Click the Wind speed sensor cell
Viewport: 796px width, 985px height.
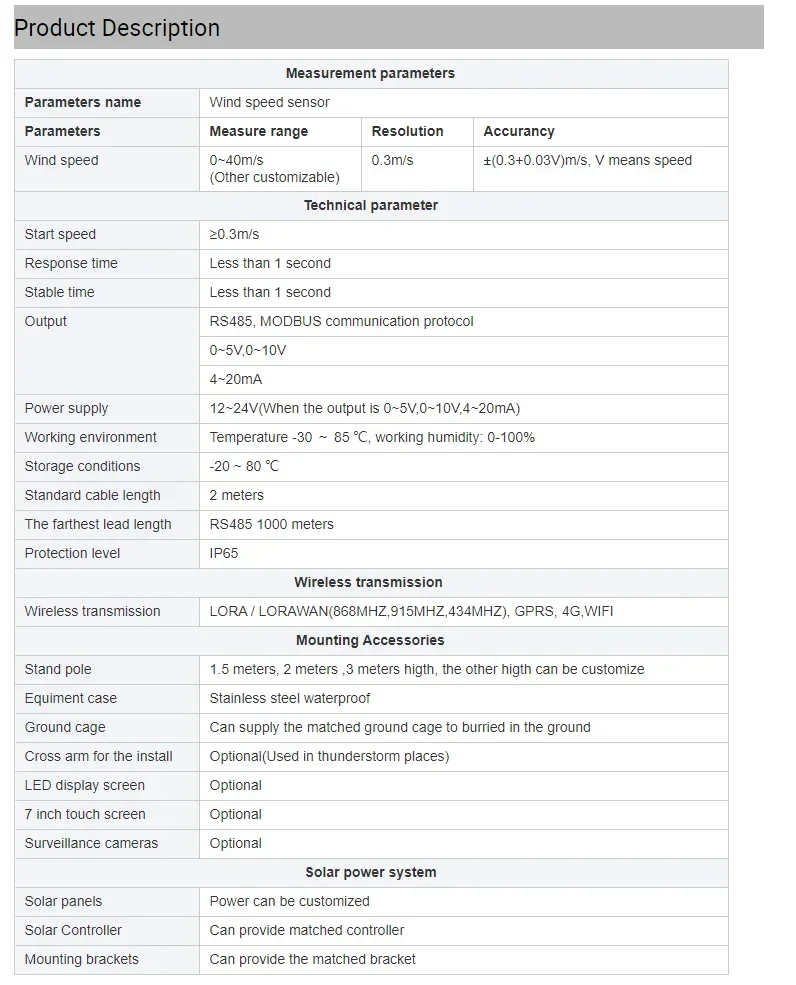point(464,102)
